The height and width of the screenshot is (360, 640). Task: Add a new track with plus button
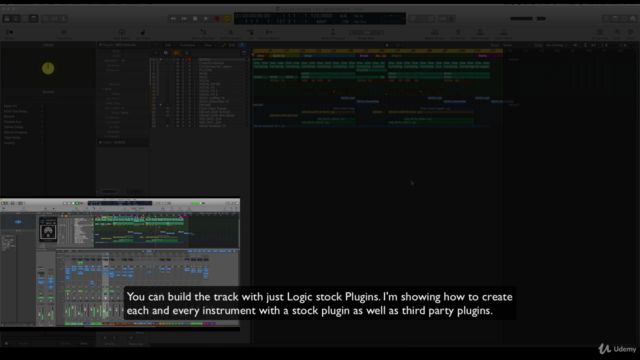[156, 53]
